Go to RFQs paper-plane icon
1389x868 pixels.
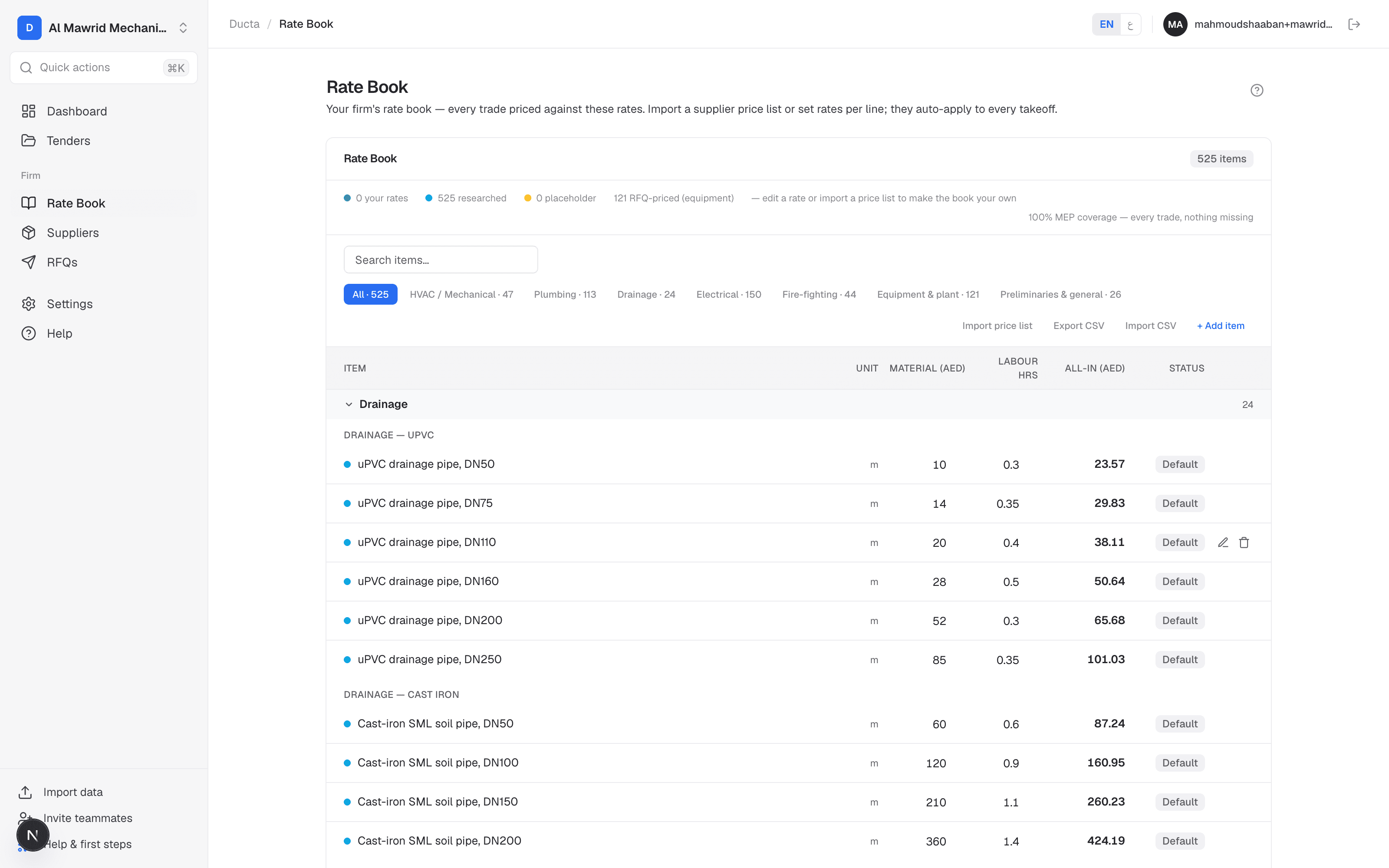(x=28, y=262)
